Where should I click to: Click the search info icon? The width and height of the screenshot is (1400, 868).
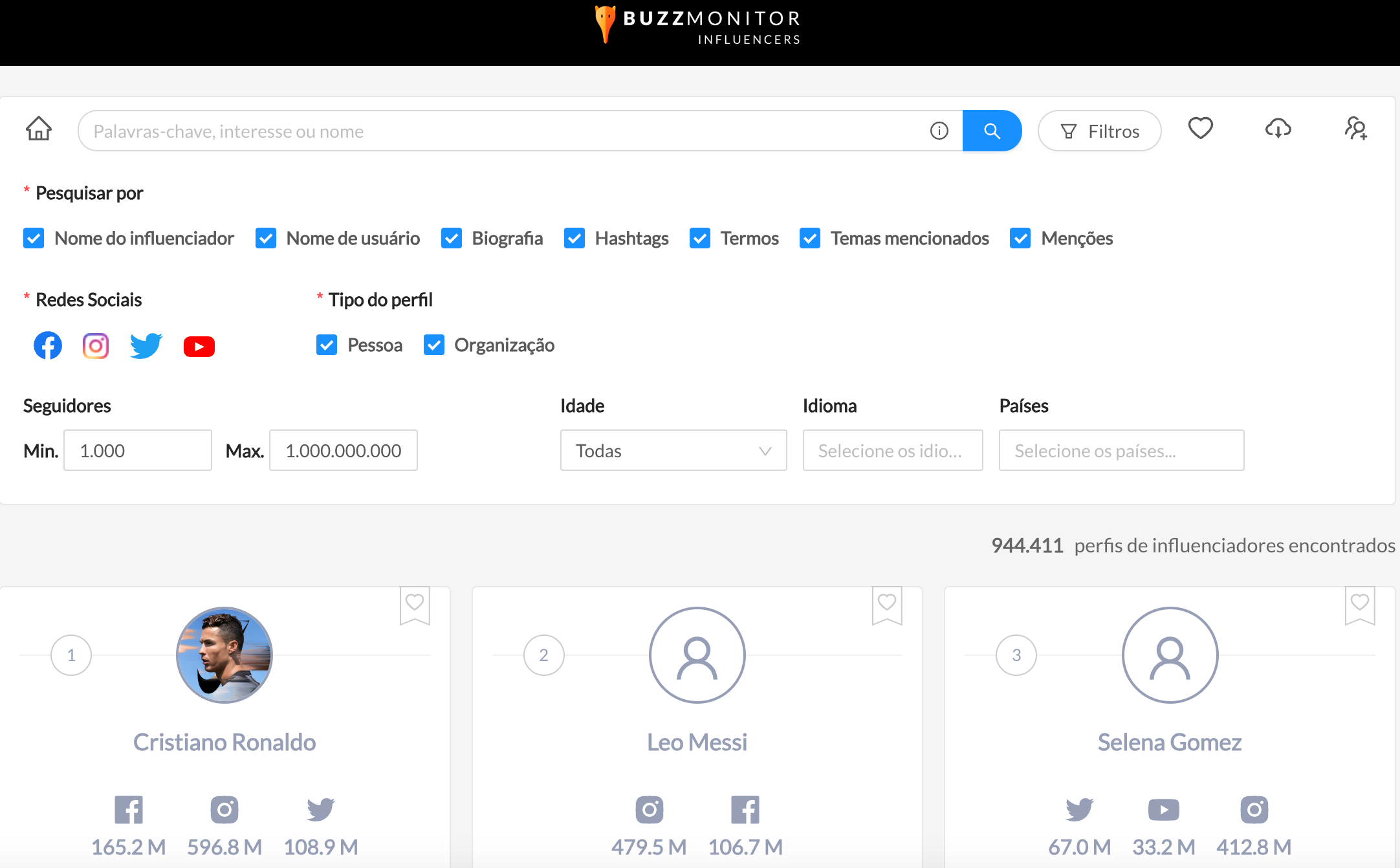[x=939, y=131]
